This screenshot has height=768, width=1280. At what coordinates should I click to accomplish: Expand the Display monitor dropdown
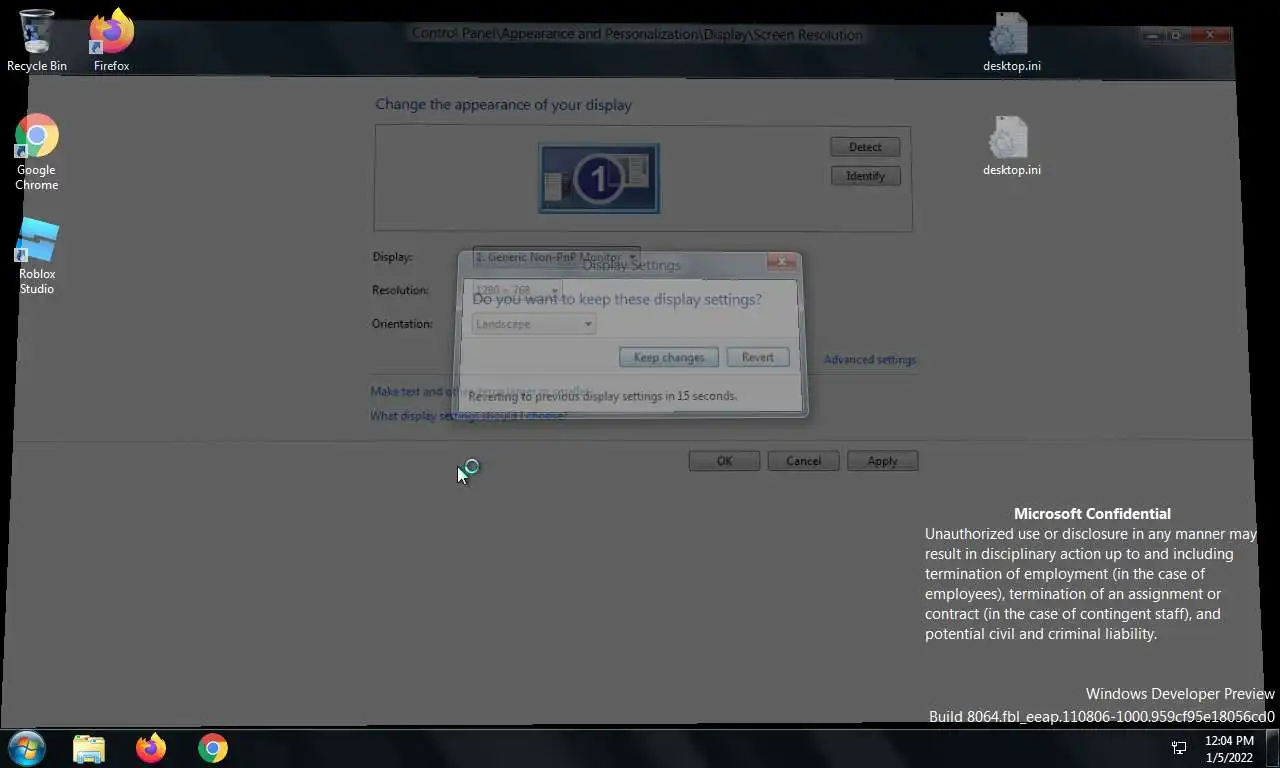coord(556,257)
